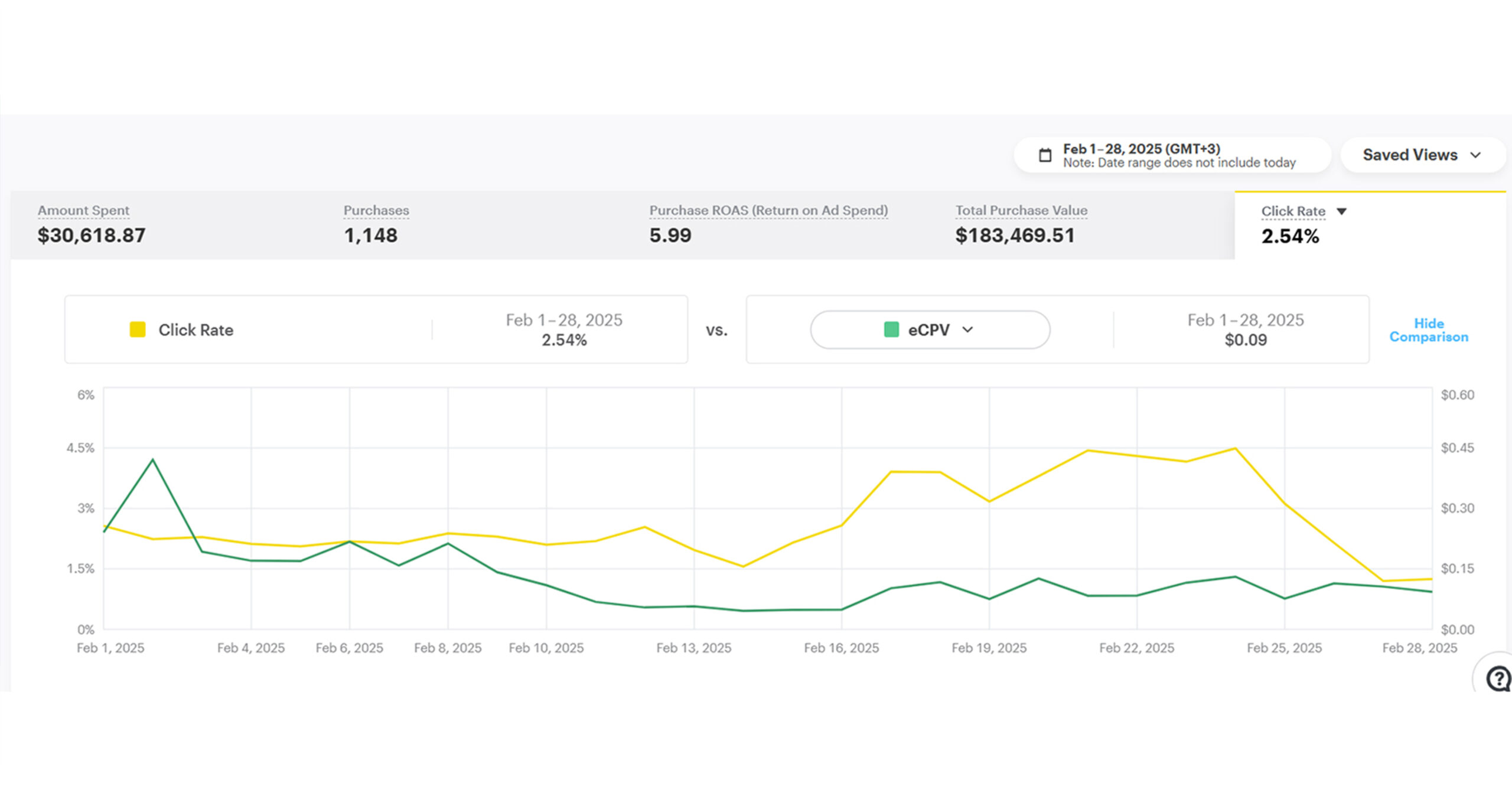This screenshot has width=1512, height=806.
Task: Select the Total Purchase Value tab
Action: [1021, 225]
